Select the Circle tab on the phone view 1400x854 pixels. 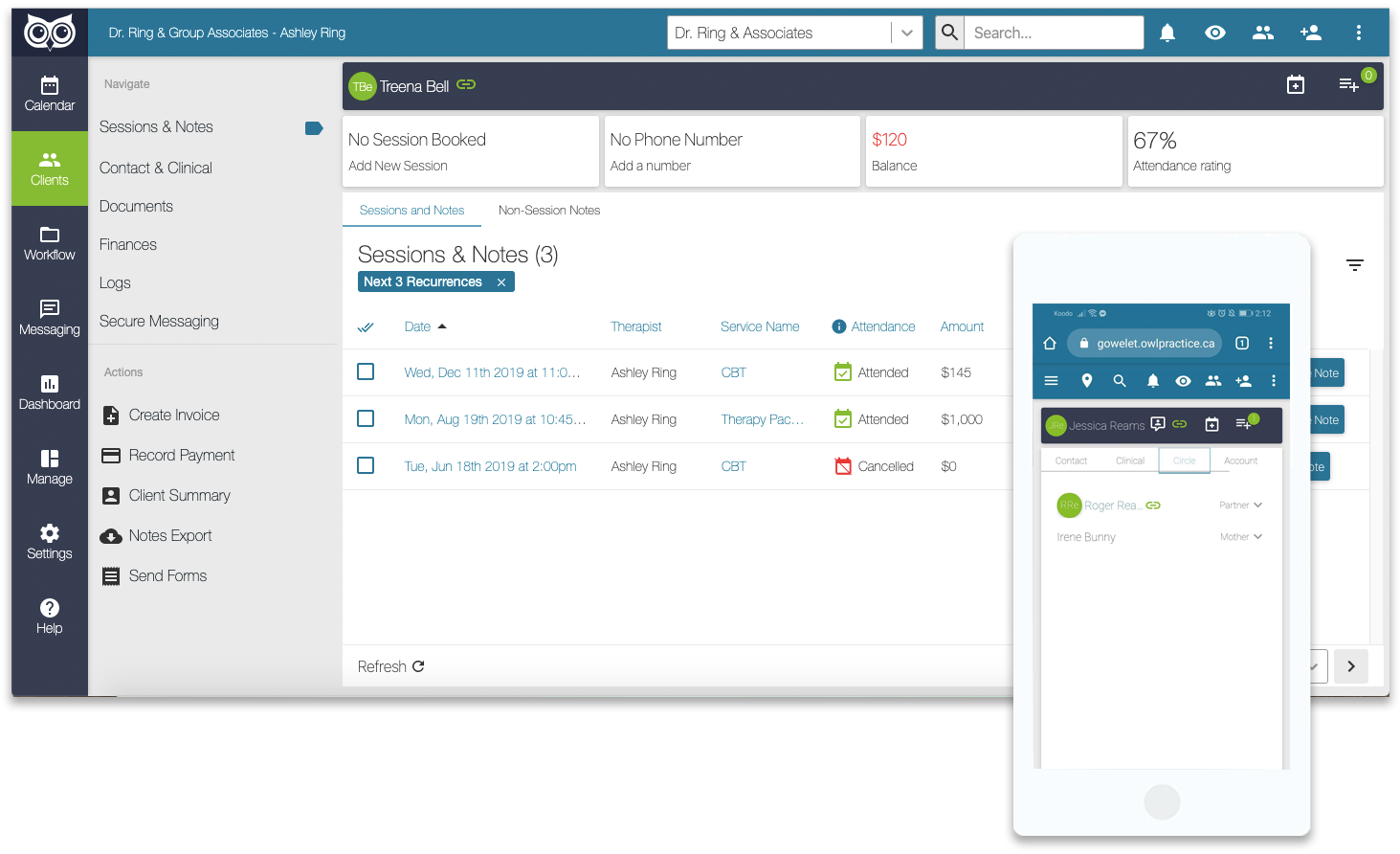(x=1184, y=460)
